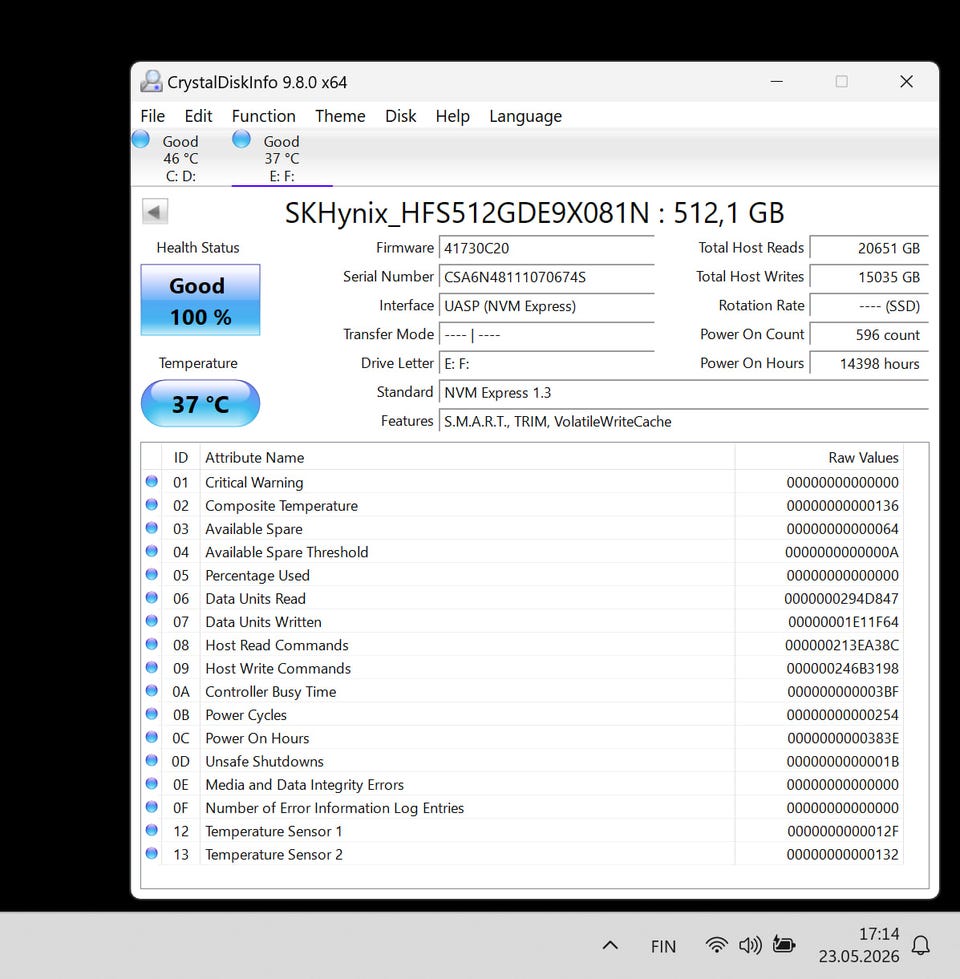The image size is (960, 979).
Task: Click the Good 100 % health status button
Action: 200,300
